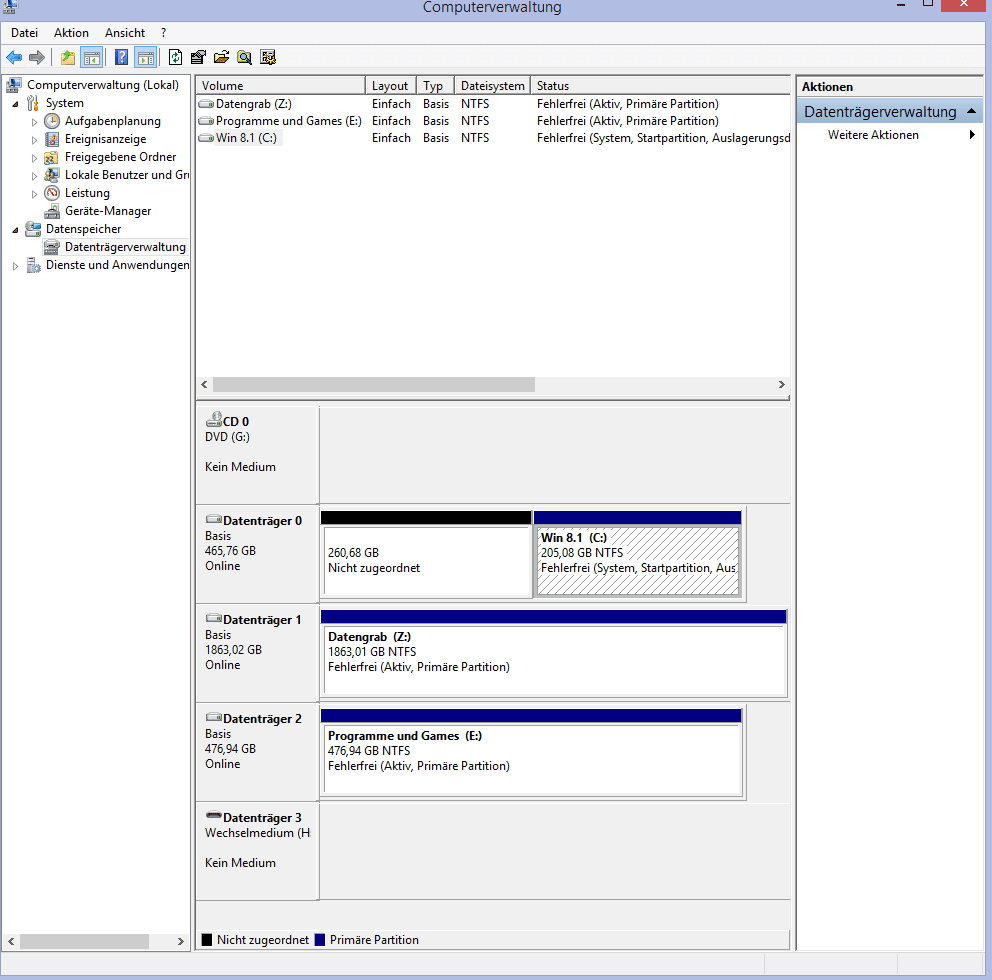Screen dimensions: 992x980
Task: Click the Geräte-Manager tree icon
Action: tap(52, 211)
